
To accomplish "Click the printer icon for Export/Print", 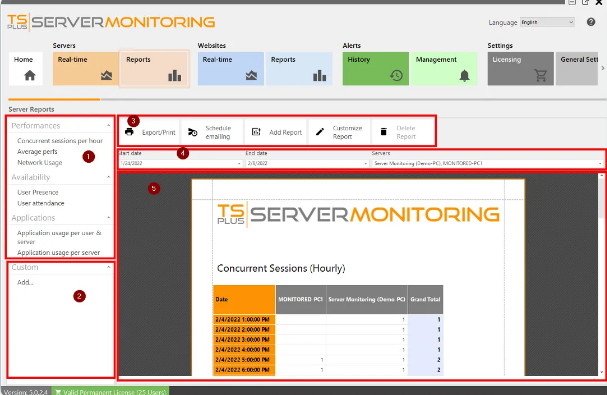I will click(129, 132).
